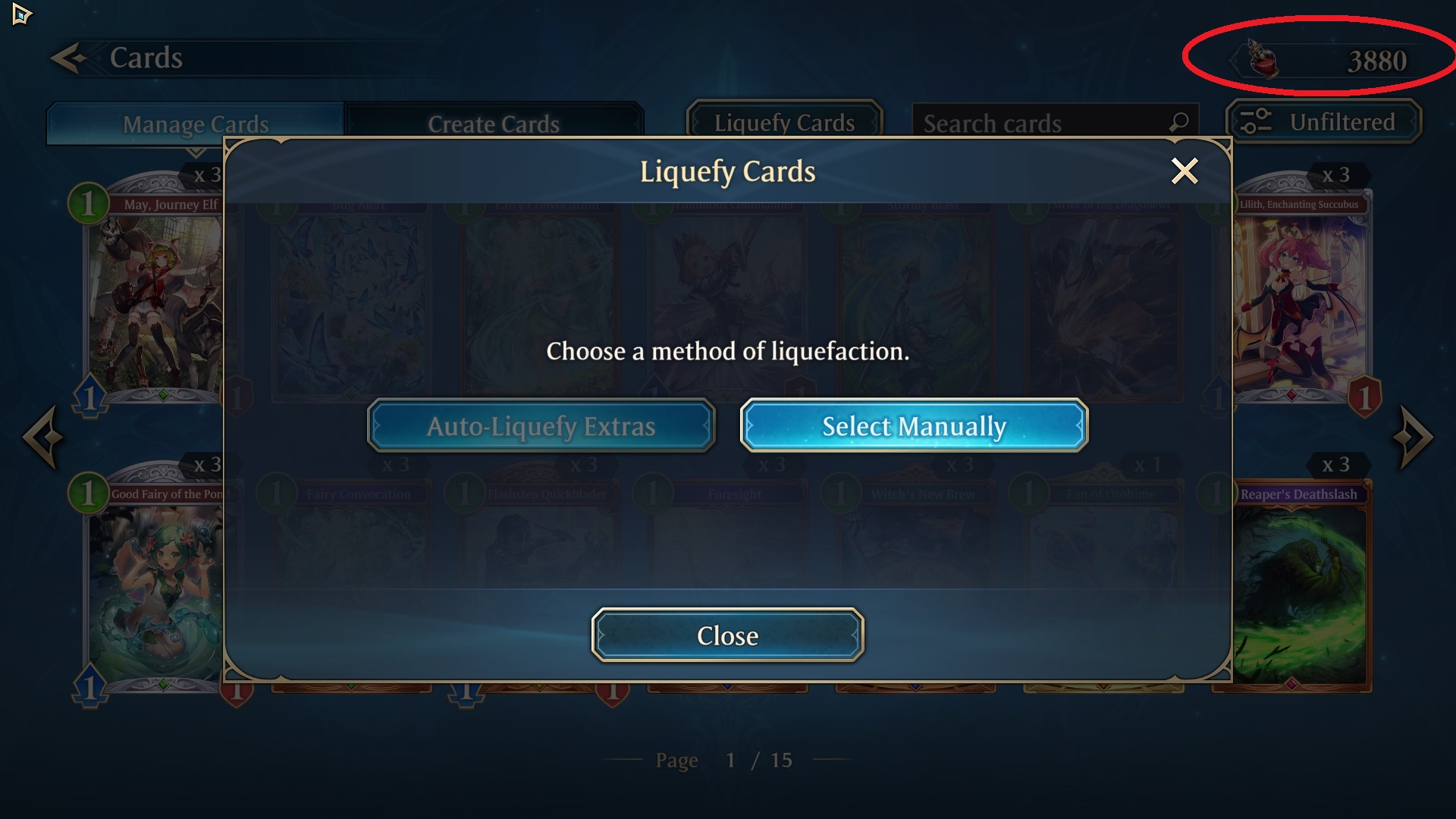This screenshot has height=819, width=1456.
Task: Focus the Search cards input field
Action: 1055,123
